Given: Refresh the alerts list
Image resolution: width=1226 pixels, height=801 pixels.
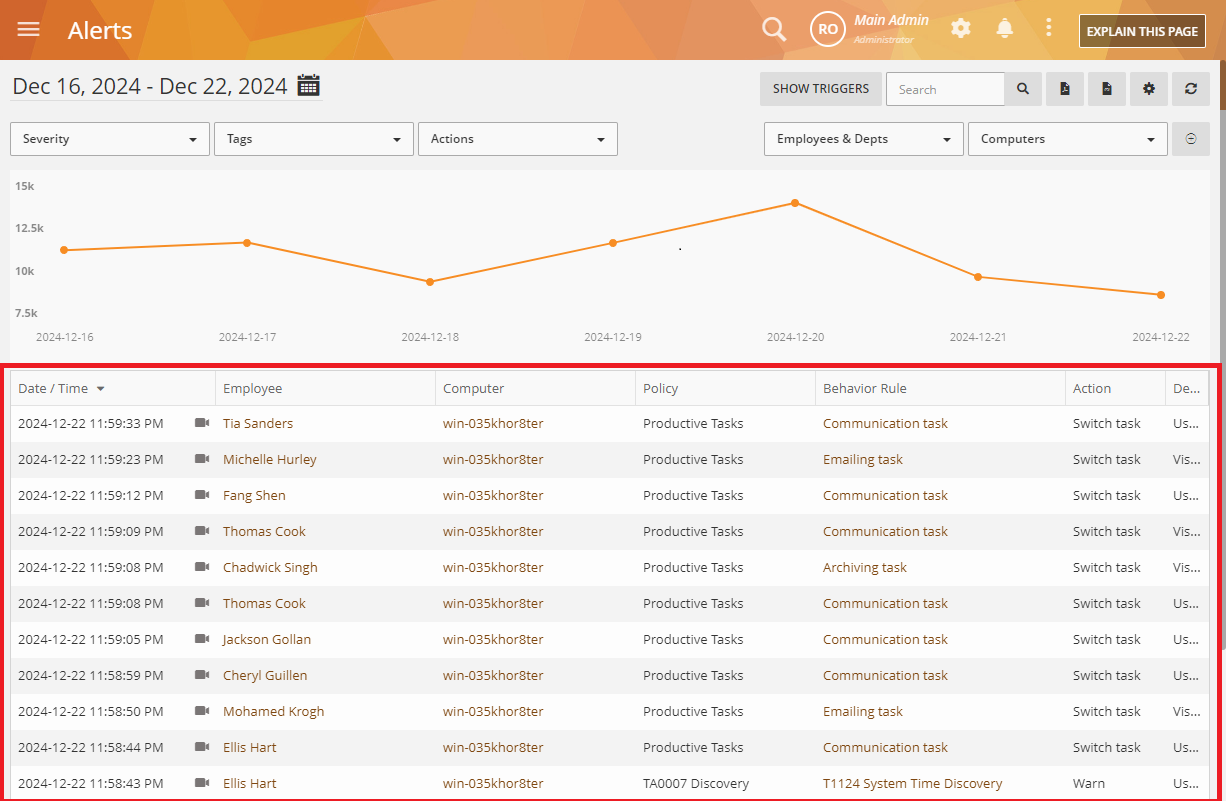Looking at the screenshot, I should pyautogui.click(x=1191, y=89).
